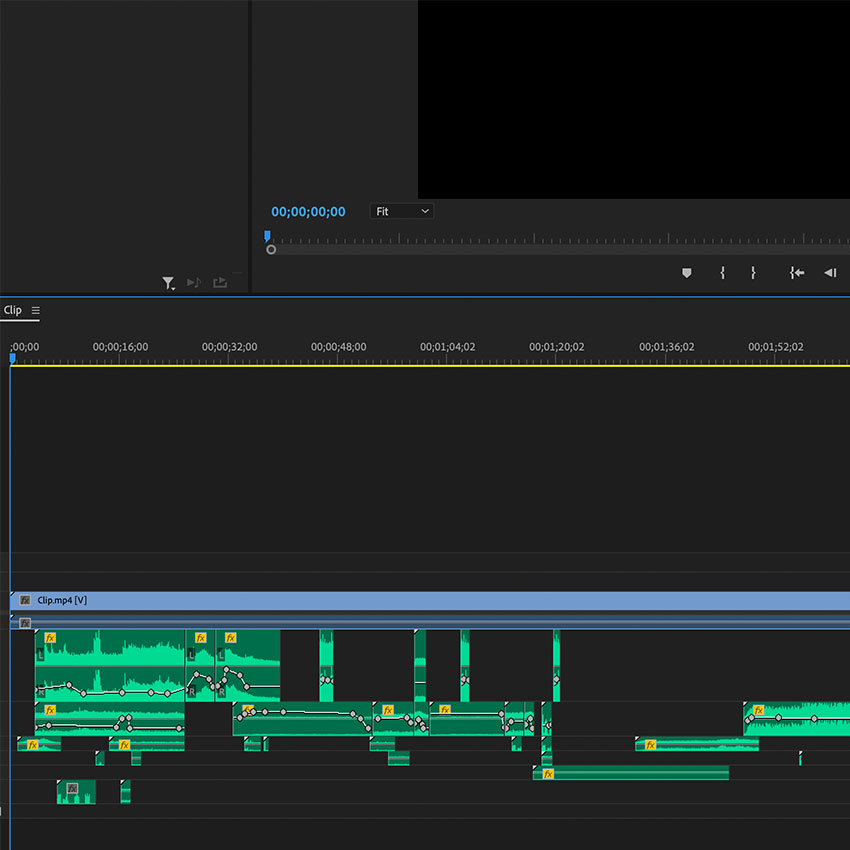Screen dimensions: 850x850
Task: Open the Fit zoom level dropdown
Action: coord(401,212)
